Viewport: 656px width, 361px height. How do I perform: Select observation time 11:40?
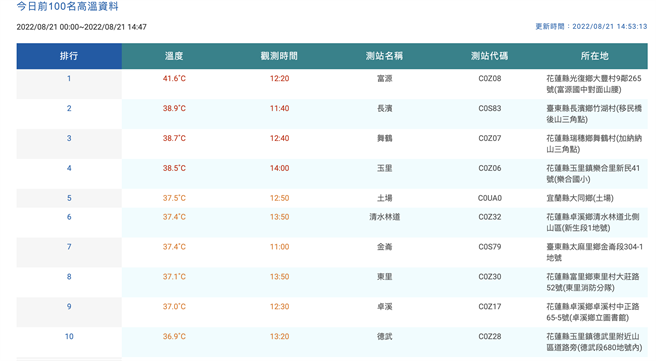click(279, 108)
